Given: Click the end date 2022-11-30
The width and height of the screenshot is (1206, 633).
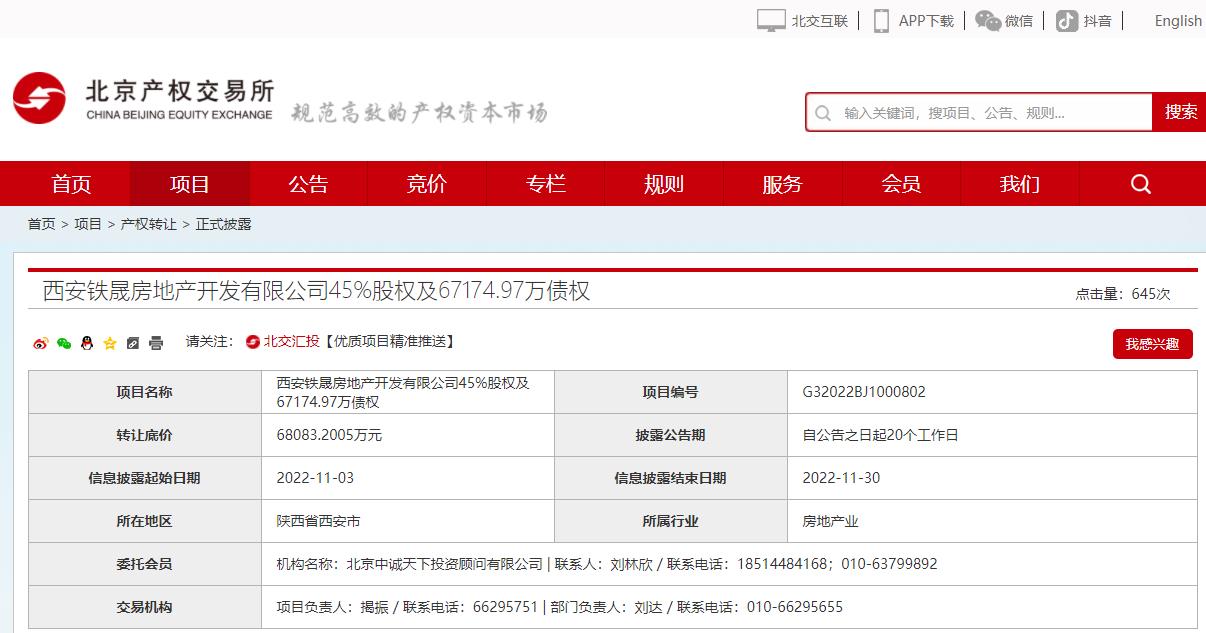Looking at the screenshot, I should [841, 478].
